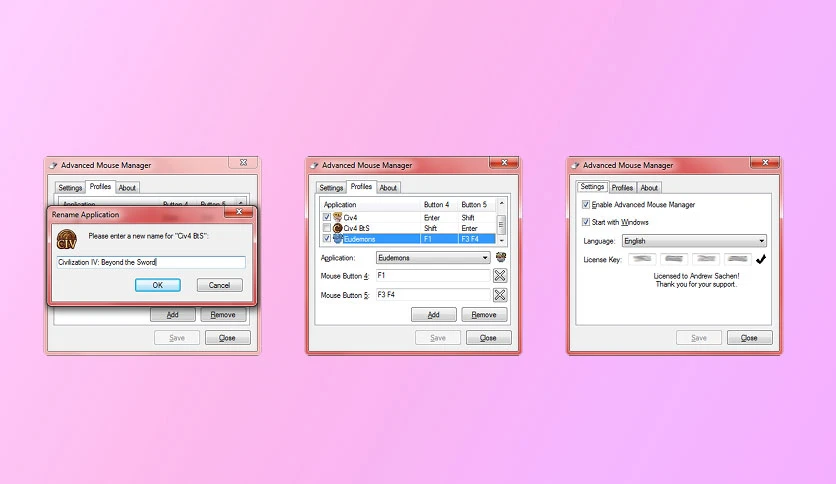Select the Civ4 BtS row name
836x484 pixels.
pyautogui.click(x=356, y=228)
